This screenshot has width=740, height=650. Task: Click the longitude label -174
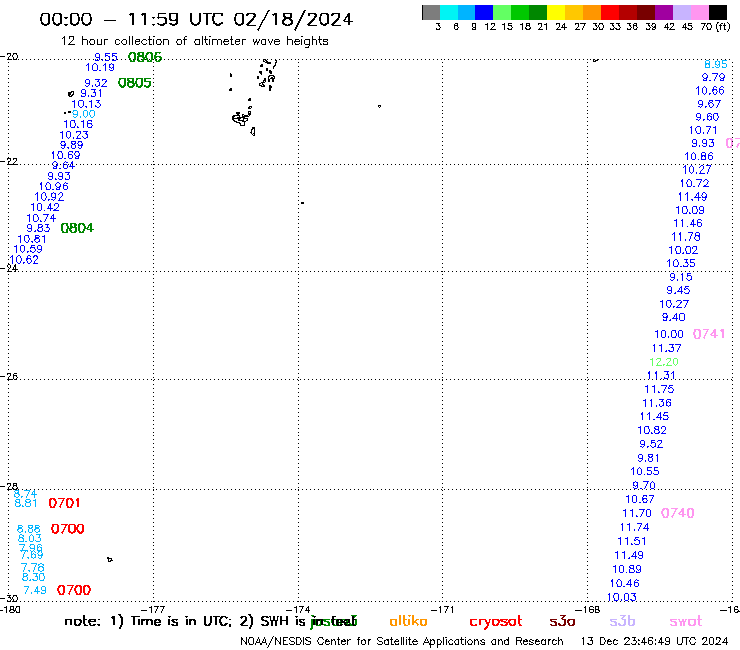tap(298, 610)
